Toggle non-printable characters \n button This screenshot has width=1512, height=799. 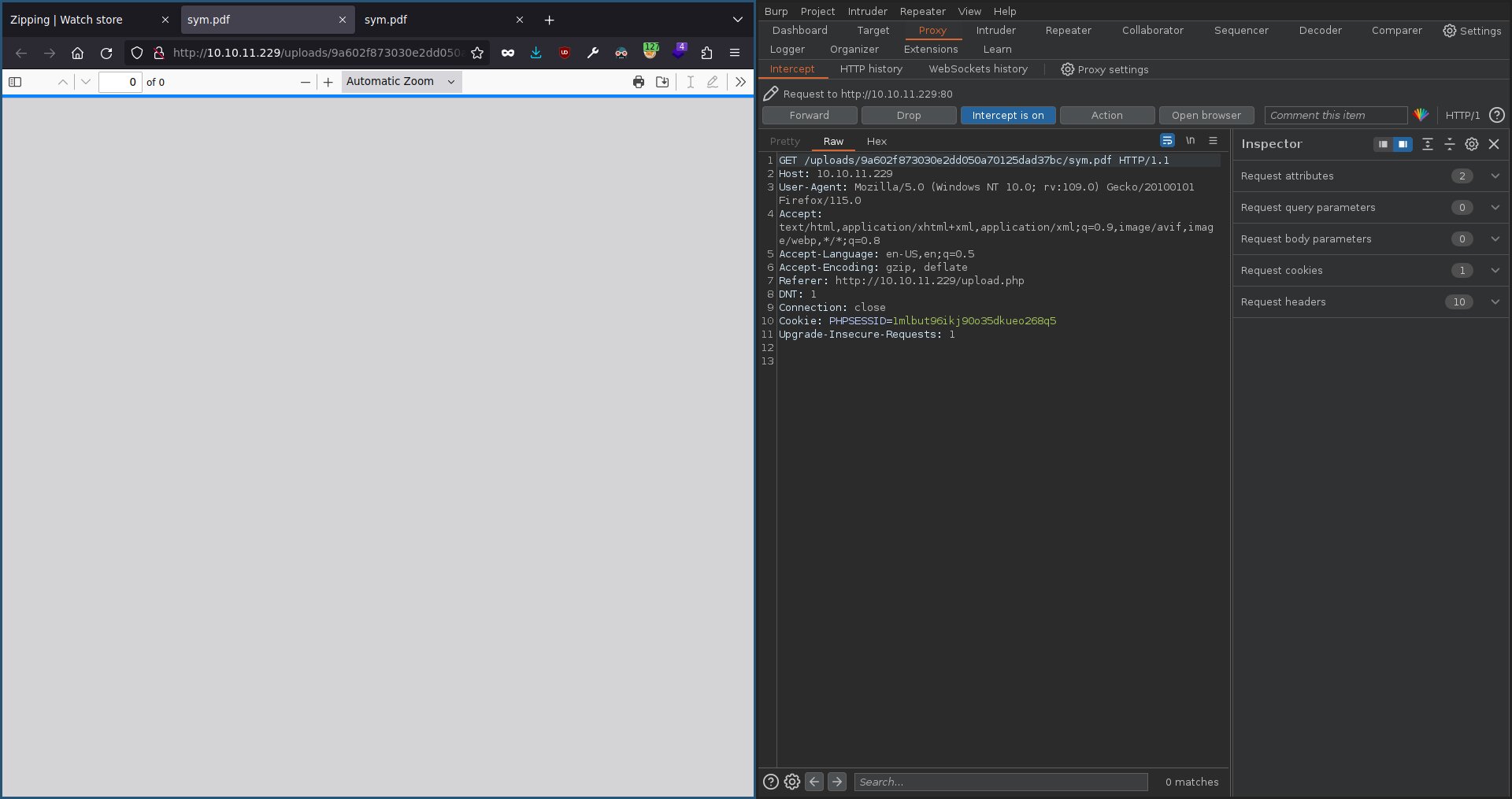1190,140
